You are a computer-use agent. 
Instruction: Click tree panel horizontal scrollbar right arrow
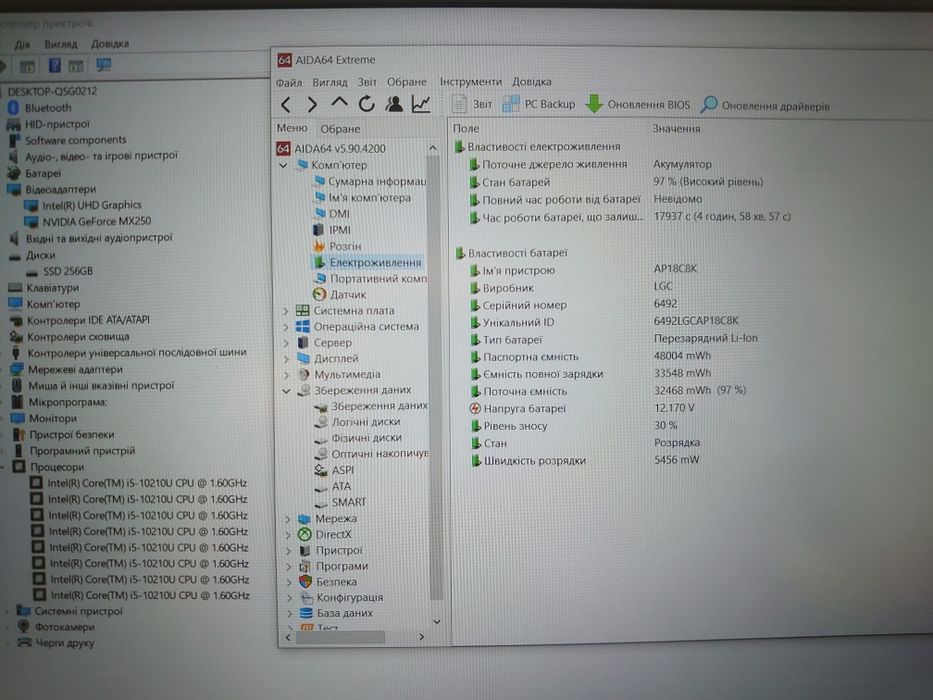(421, 637)
